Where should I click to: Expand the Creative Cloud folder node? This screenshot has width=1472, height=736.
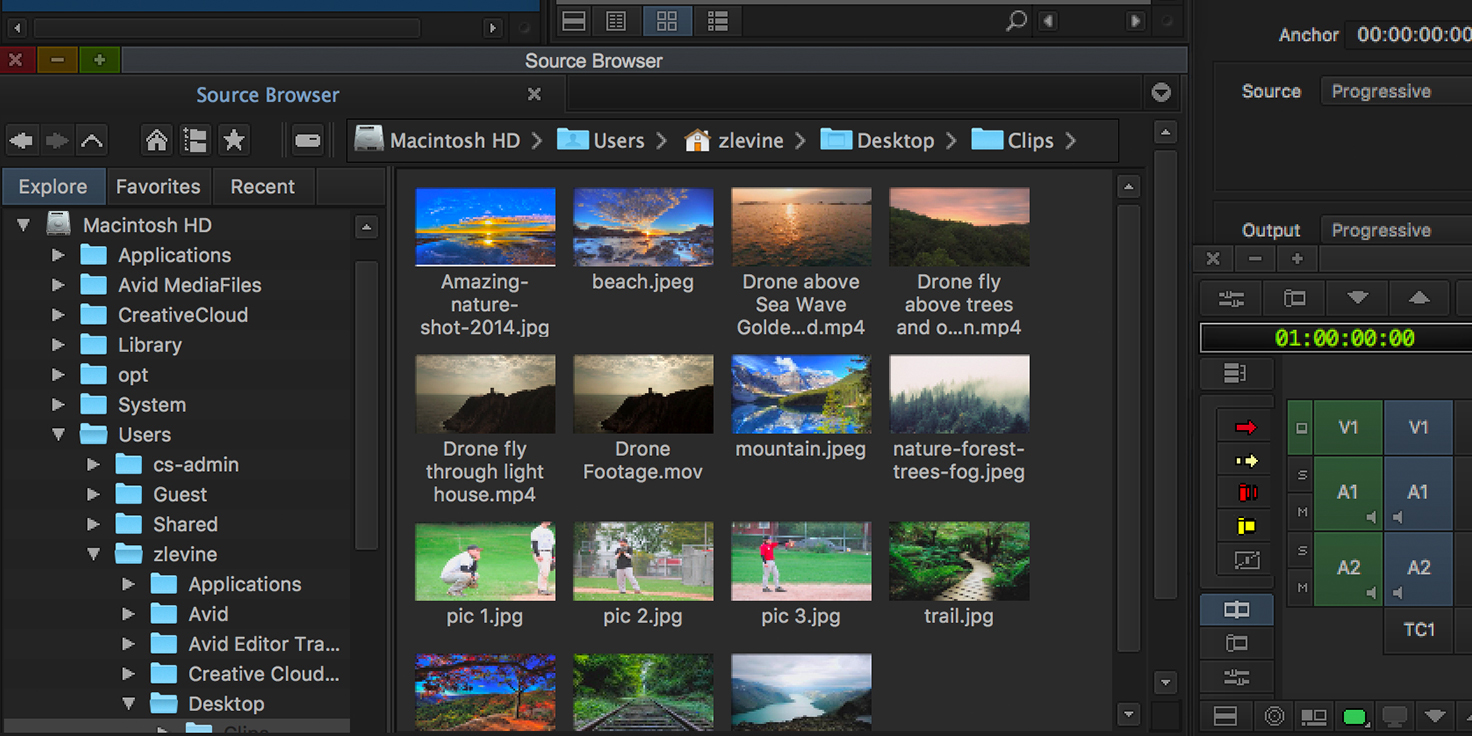(128, 674)
